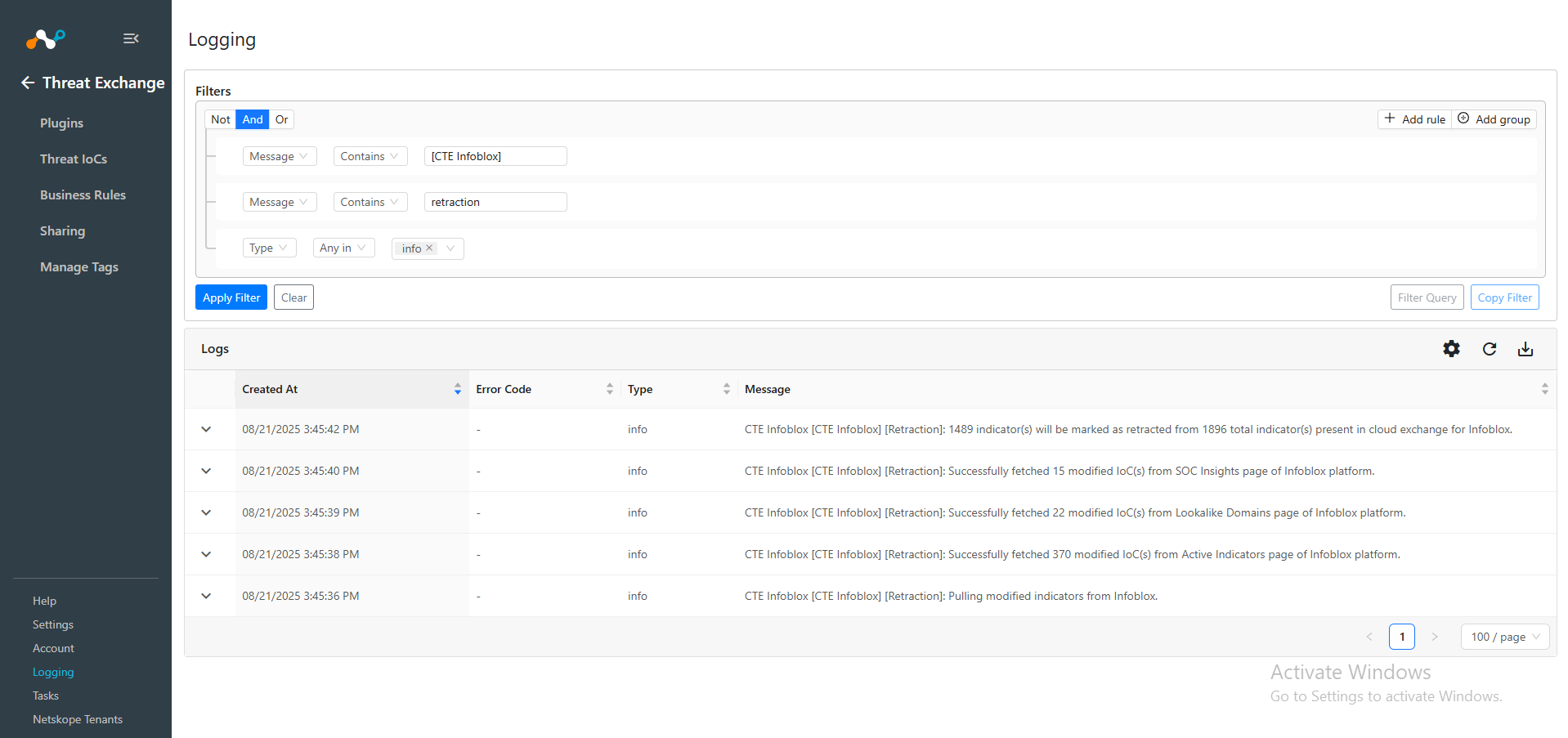The height and width of the screenshot is (738, 1568).
Task: Click the Copy Filter button
Action: click(x=1504, y=297)
